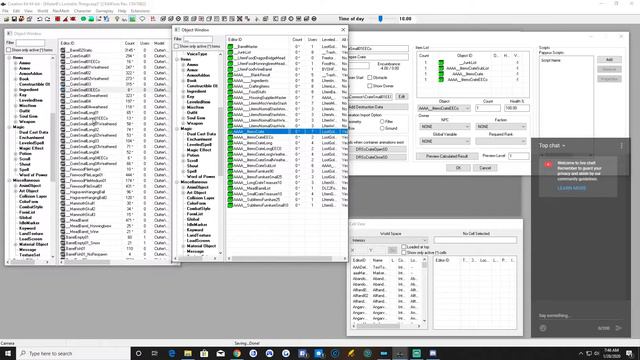Image resolution: width=640 pixels, height=360 pixels.
Task: Click the green circle toolbar icon
Action: pyautogui.click(x=83, y=19)
